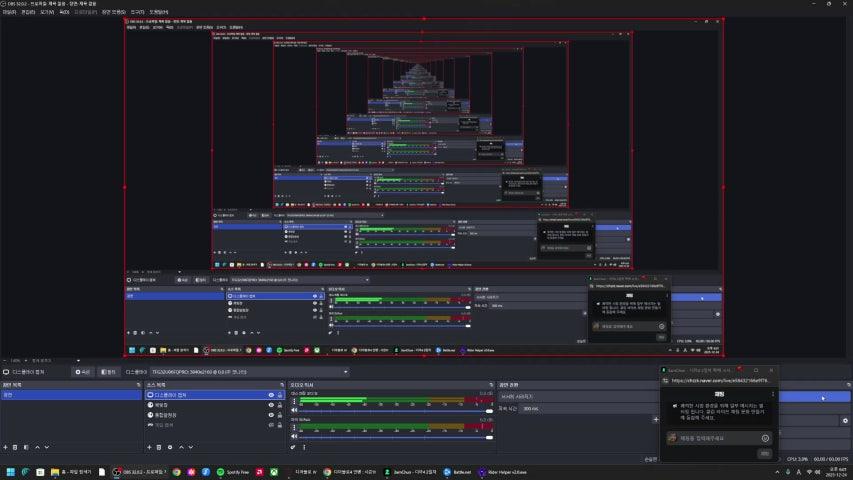
Task: Open the scene transition type dropdown
Action: click(x=578, y=397)
